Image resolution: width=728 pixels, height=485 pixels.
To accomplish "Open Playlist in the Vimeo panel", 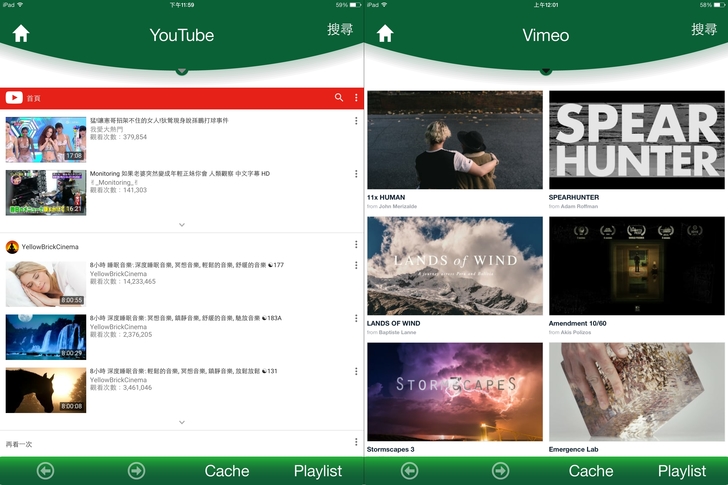I will 682,471.
